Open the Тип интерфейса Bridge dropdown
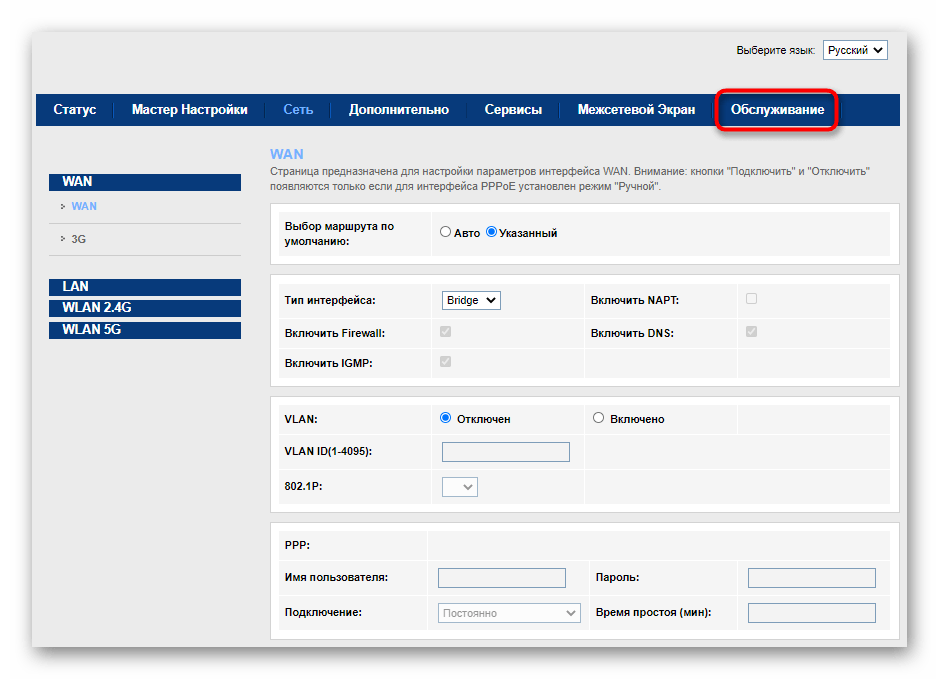Image resolution: width=939 pixels, height=679 pixels. point(471,300)
